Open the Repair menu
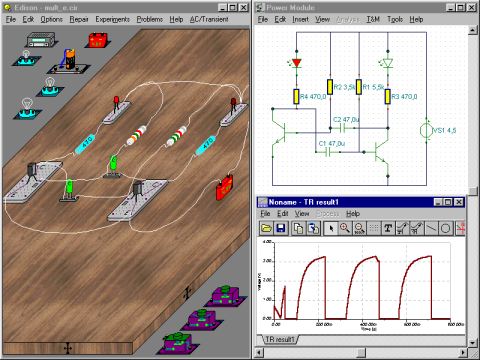This screenshot has width=480, height=360. 79,19
